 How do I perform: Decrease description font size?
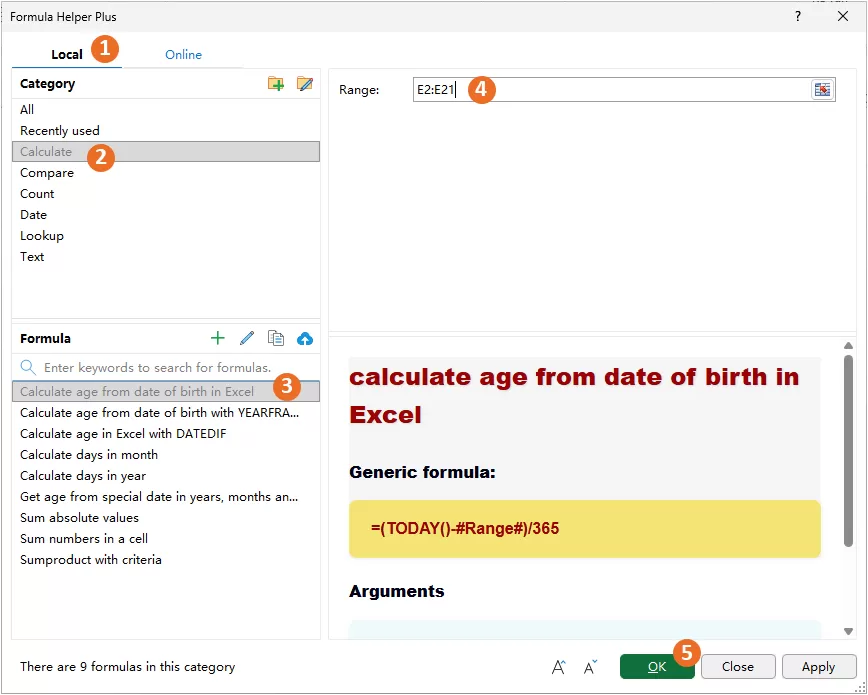pyautogui.click(x=590, y=667)
